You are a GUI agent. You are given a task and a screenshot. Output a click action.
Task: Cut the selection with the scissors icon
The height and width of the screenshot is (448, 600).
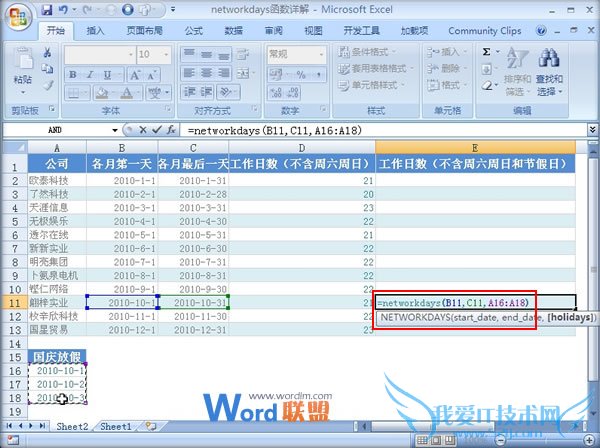pos(47,52)
